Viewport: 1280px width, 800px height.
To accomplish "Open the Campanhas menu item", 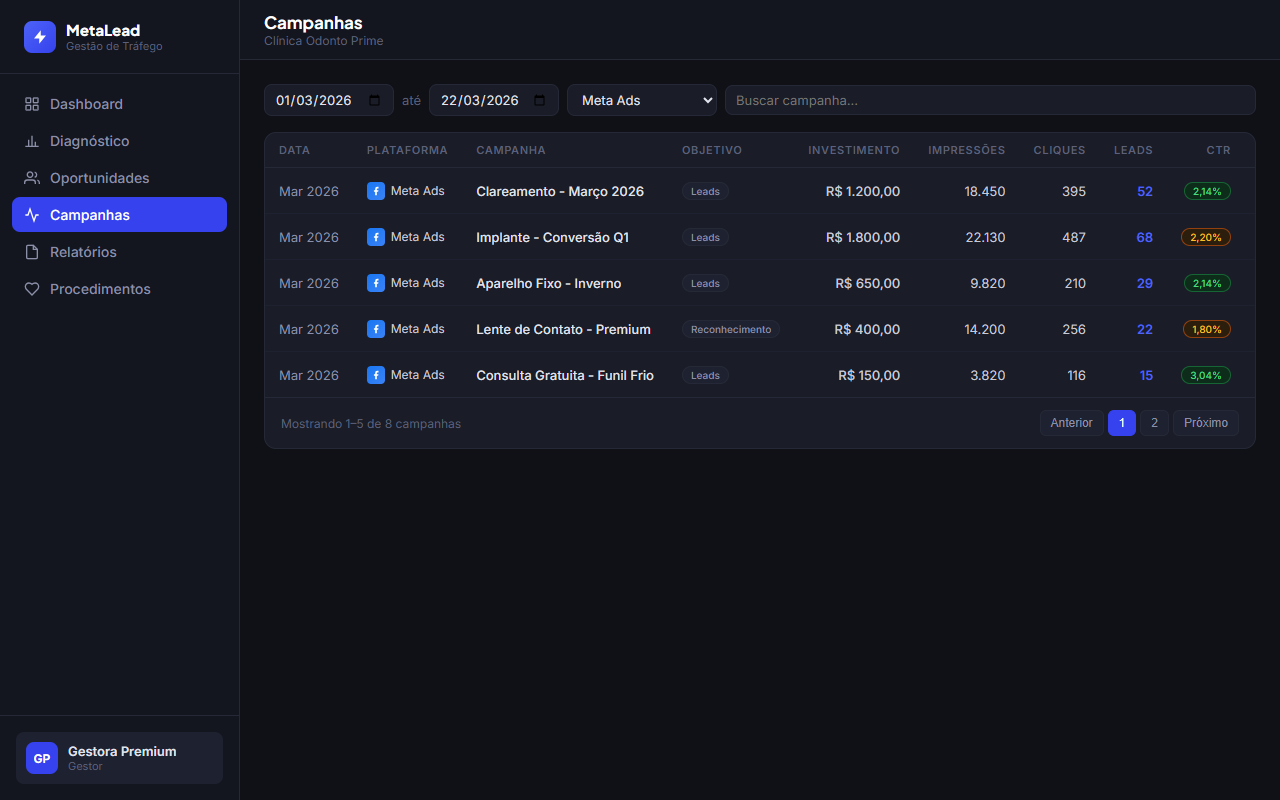I will [119, 215].
